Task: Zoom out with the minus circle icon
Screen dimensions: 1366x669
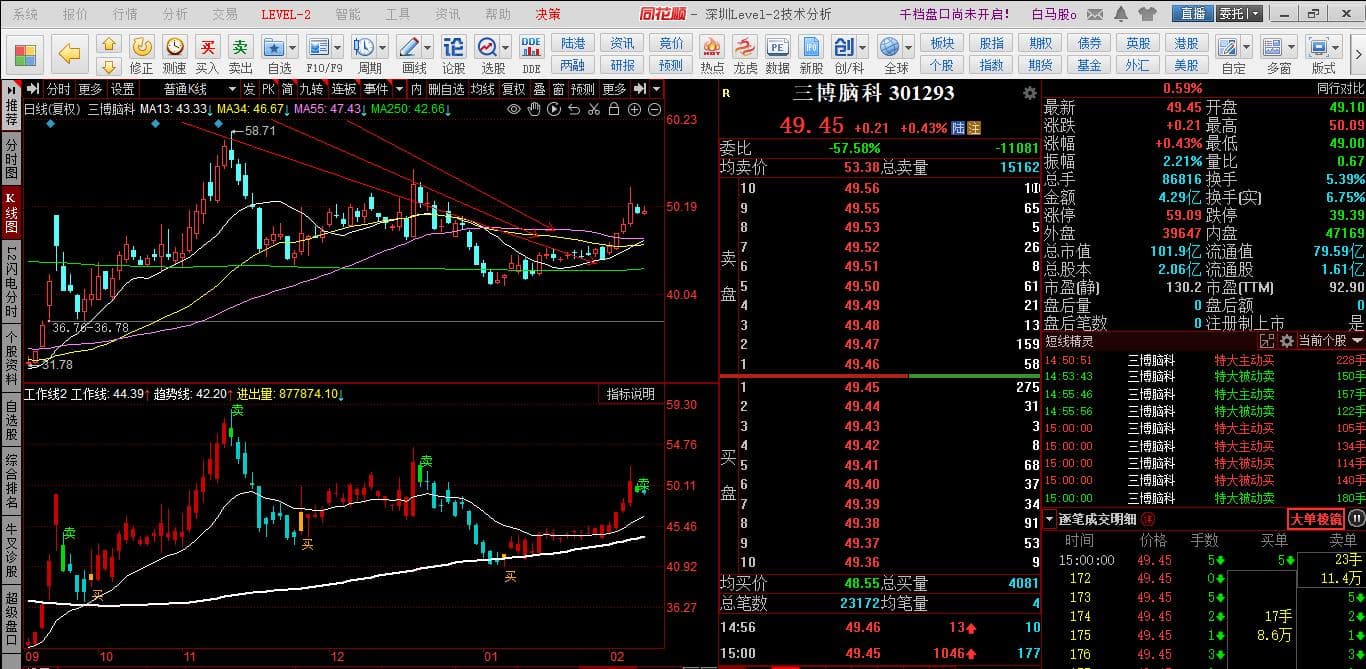Action: coord(653,109)
